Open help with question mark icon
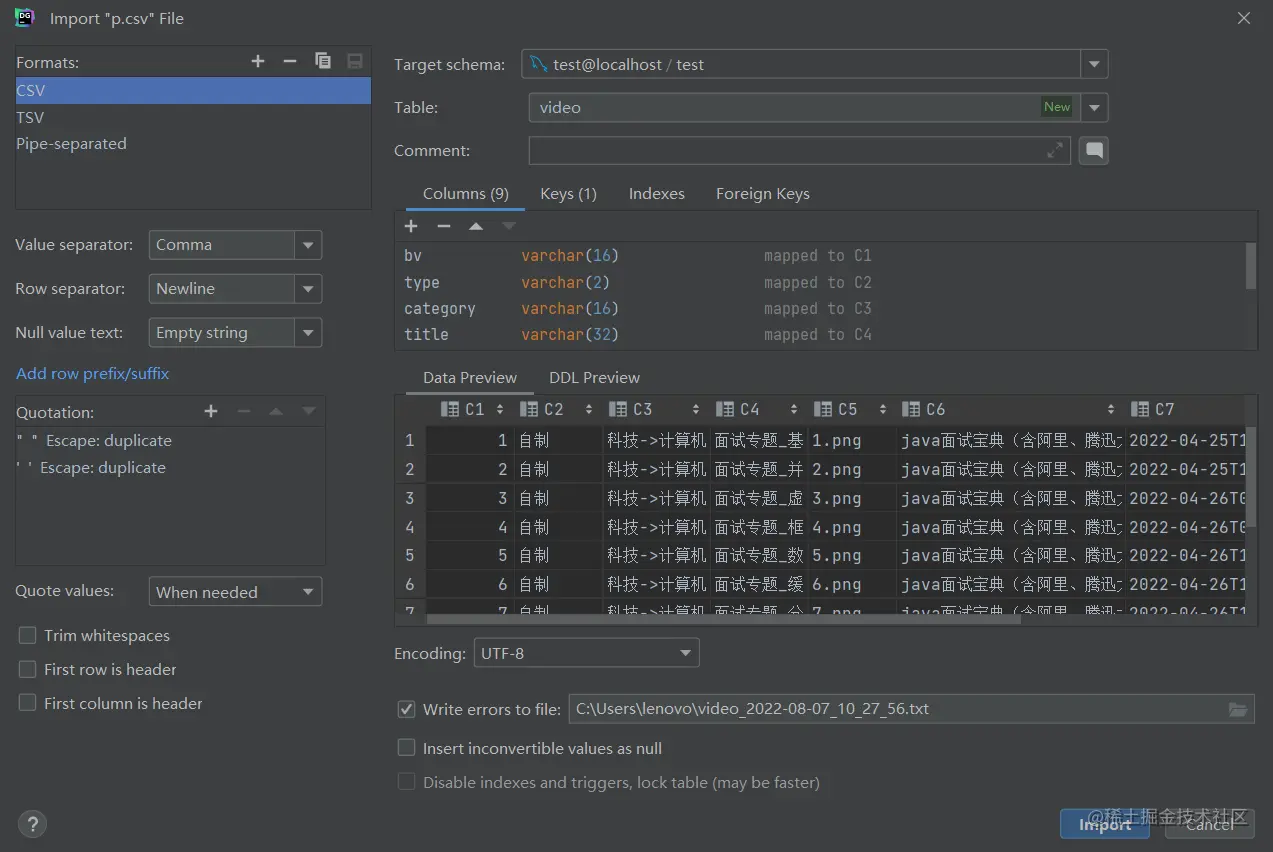This screenshot has height=852, width=1273. (x=32, y=824)
